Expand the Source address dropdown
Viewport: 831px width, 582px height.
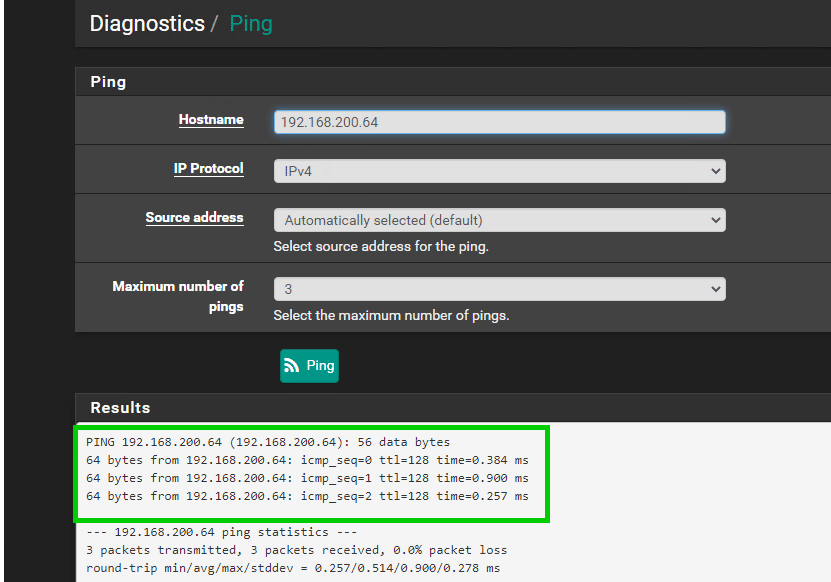[x=499, y=220]
